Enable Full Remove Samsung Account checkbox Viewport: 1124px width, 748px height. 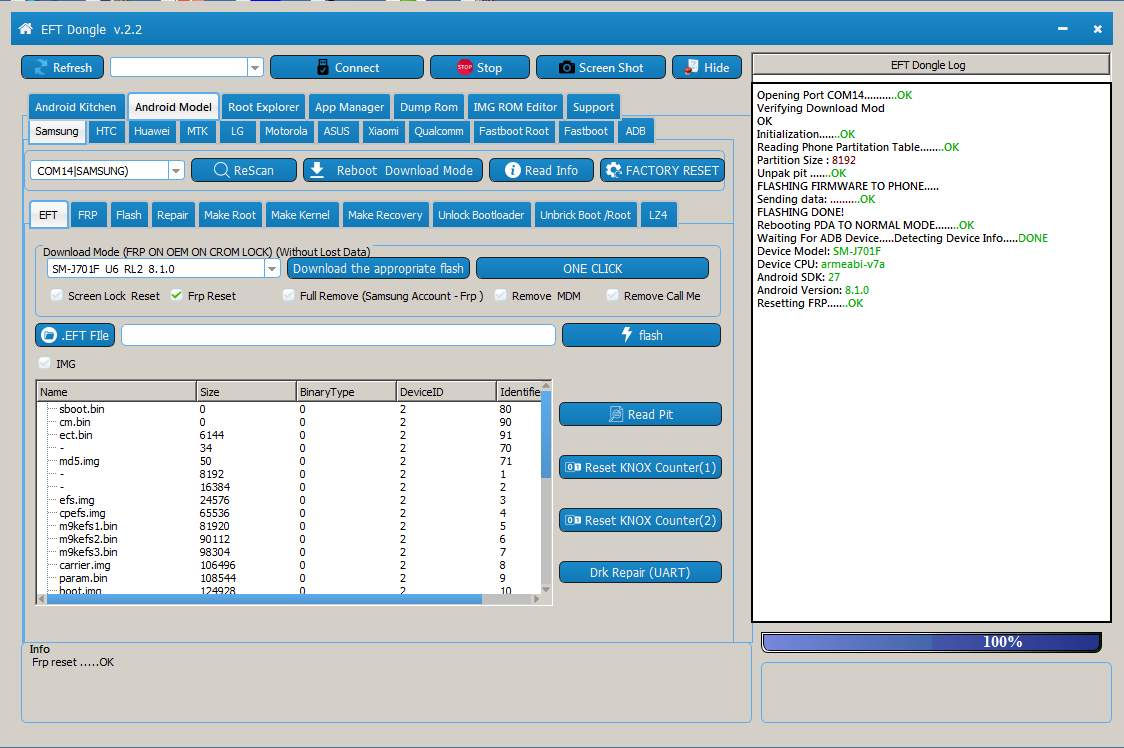coord(288,295)
